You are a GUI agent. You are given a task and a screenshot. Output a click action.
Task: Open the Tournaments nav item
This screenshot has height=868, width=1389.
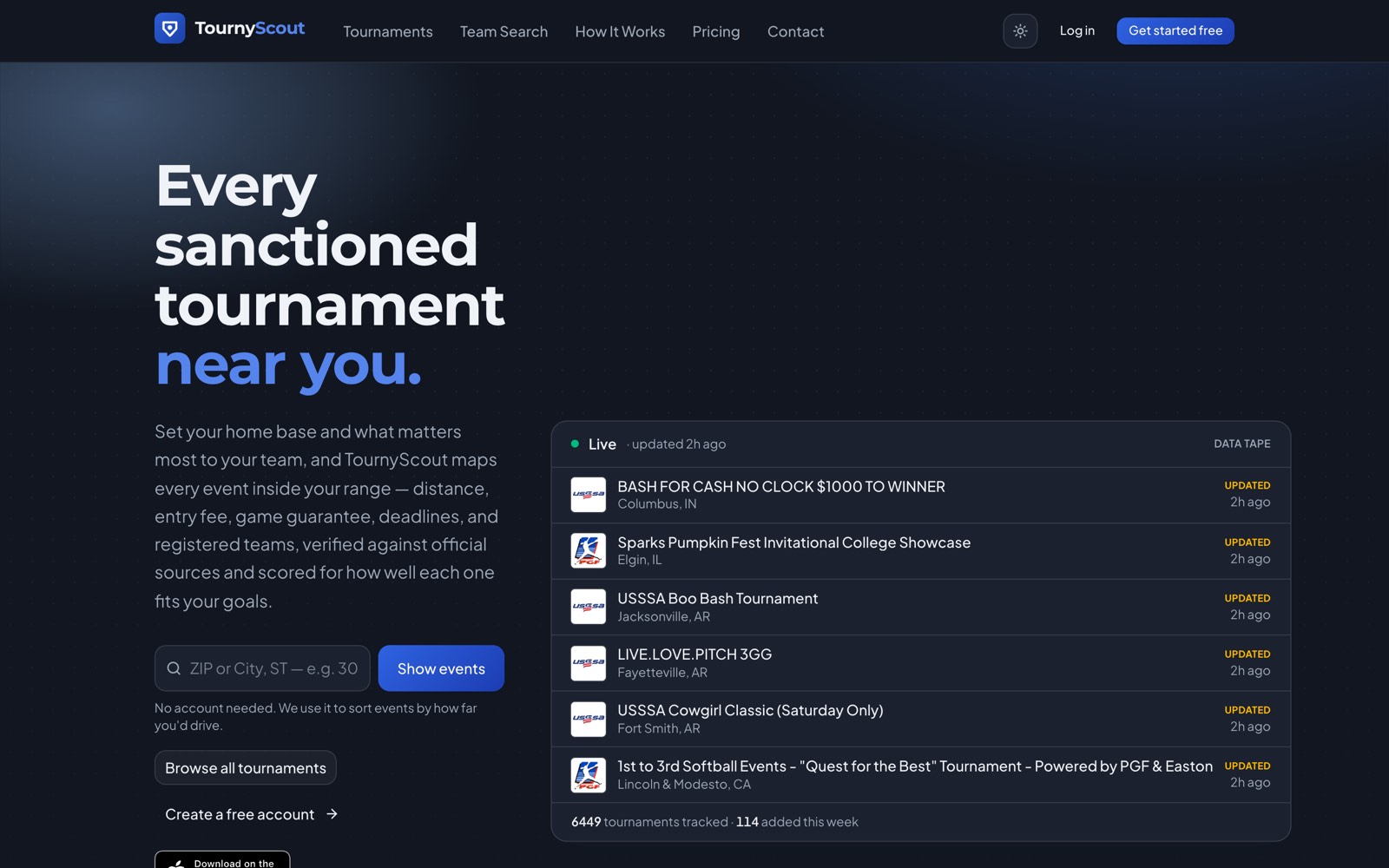pyautogui.click(x=387, y=31)
